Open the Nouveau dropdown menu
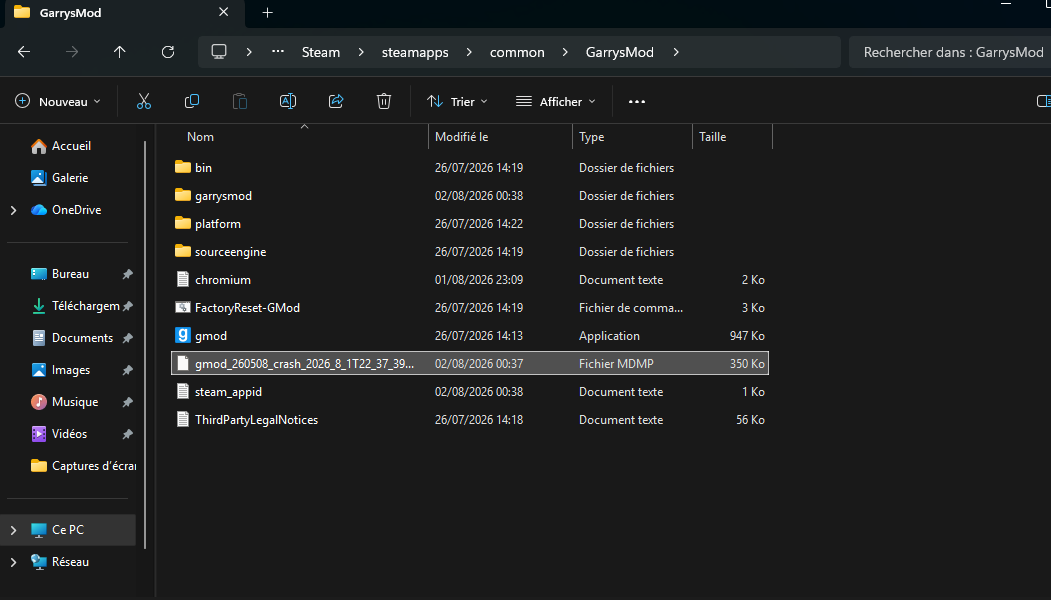The width and height of the screenshot is (1051, 600). pyautogui.click(x=58, y=101)
